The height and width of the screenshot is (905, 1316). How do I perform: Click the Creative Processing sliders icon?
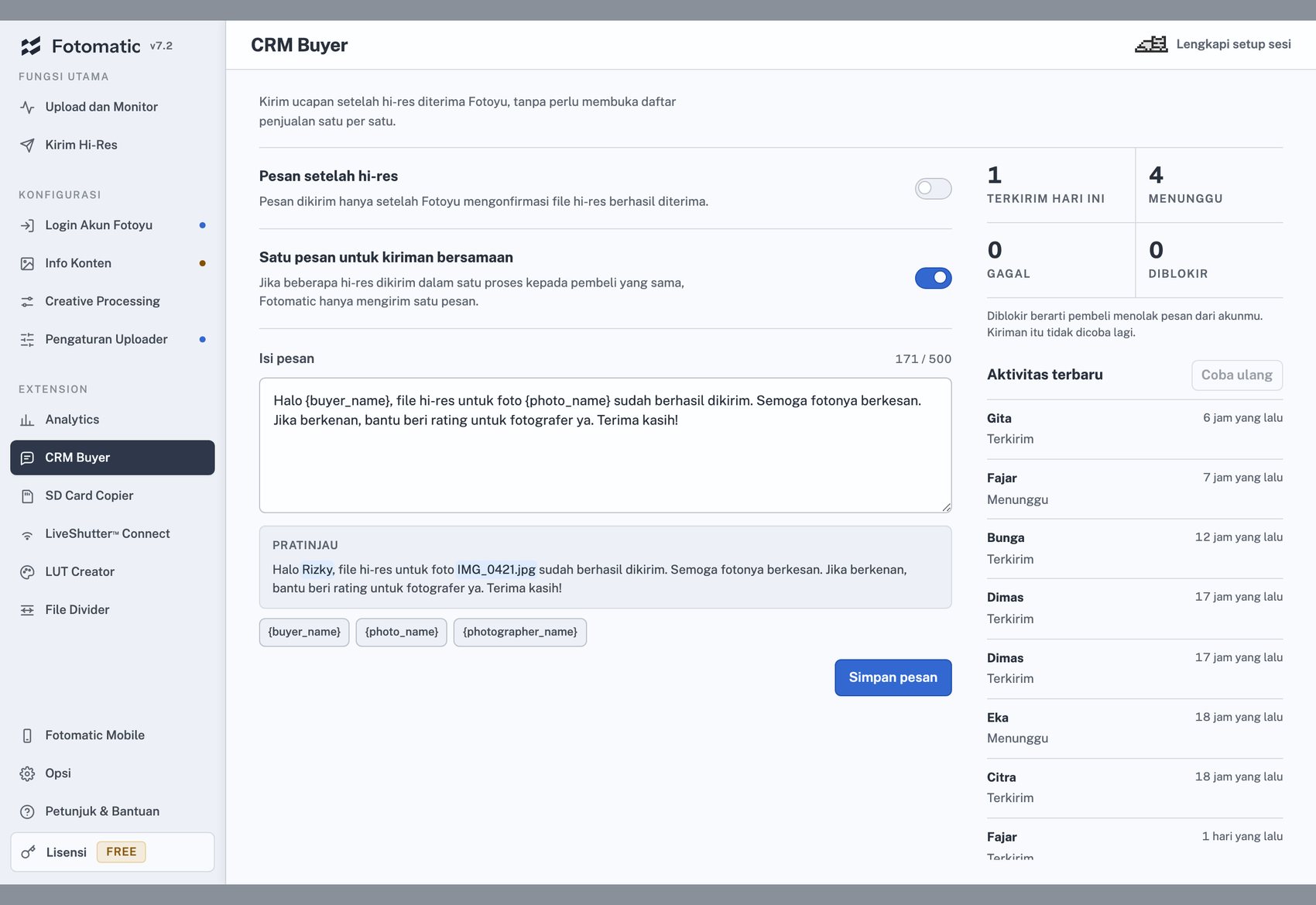(27, 301)
